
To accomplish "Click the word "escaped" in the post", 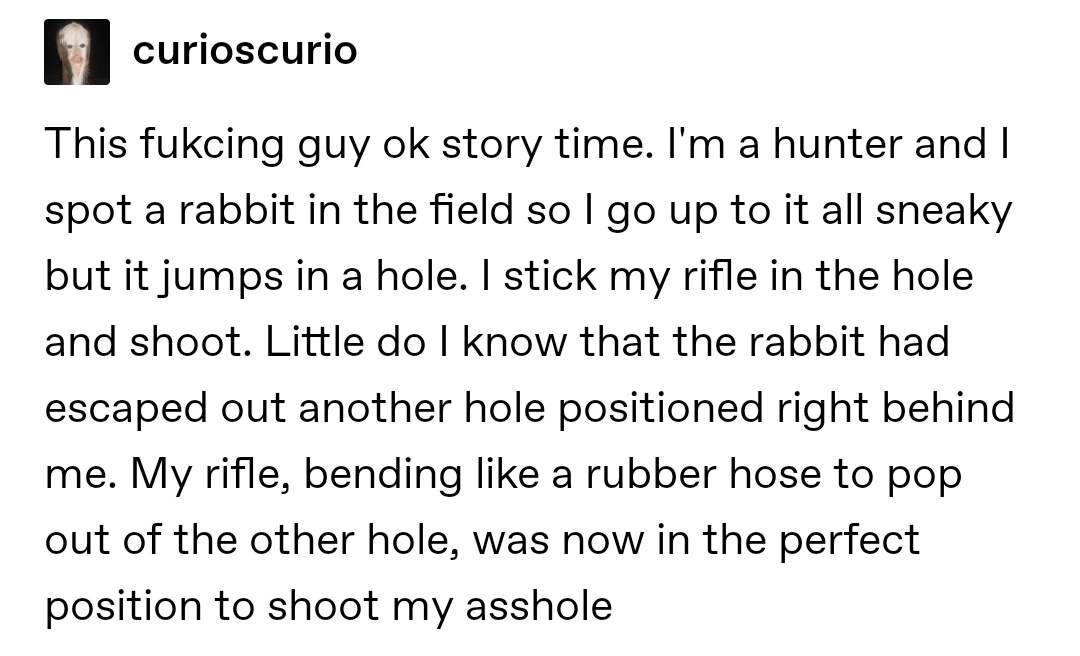I will (126, 410).
